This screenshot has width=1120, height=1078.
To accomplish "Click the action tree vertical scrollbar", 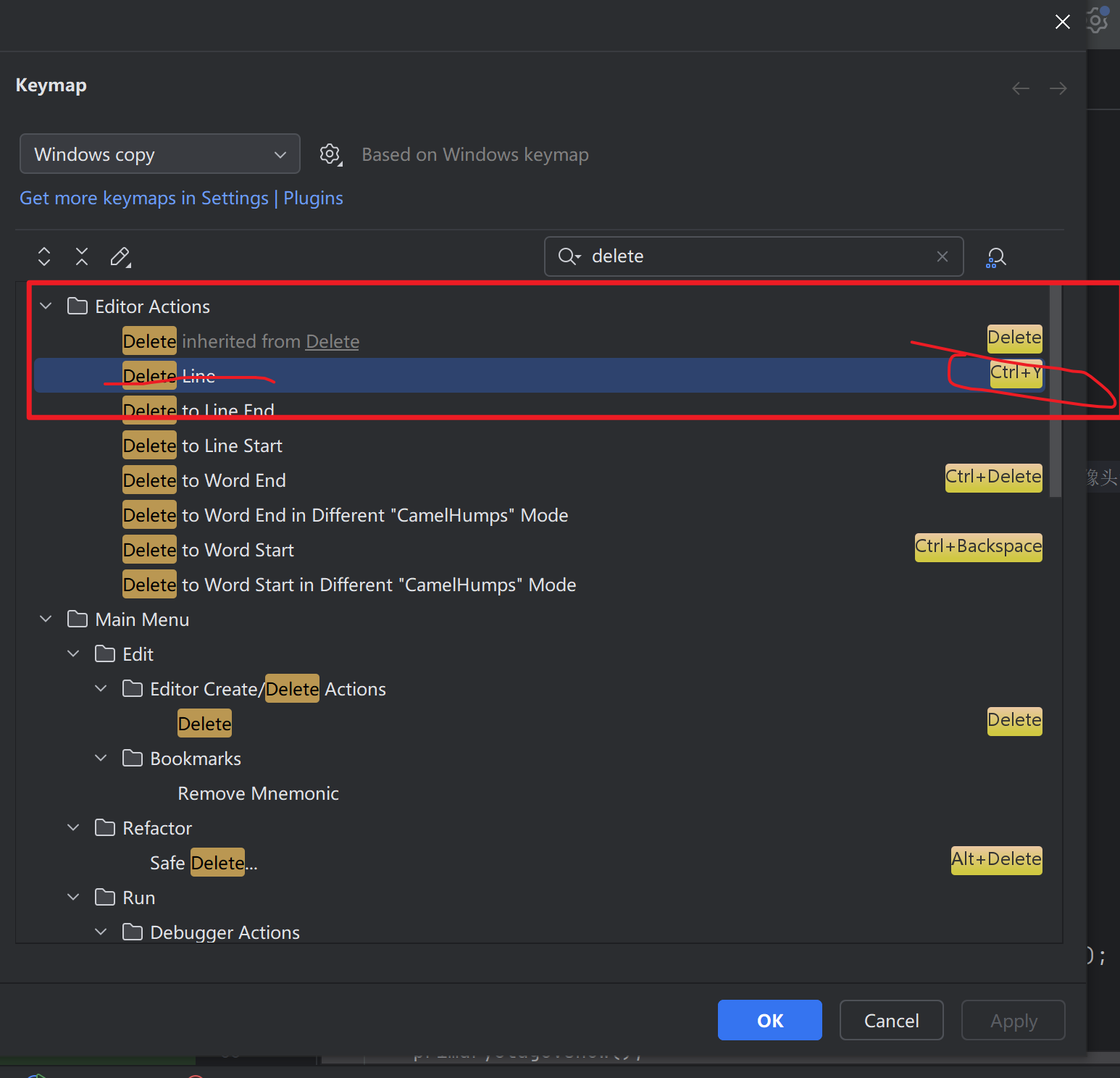I will click(1056, 391).
